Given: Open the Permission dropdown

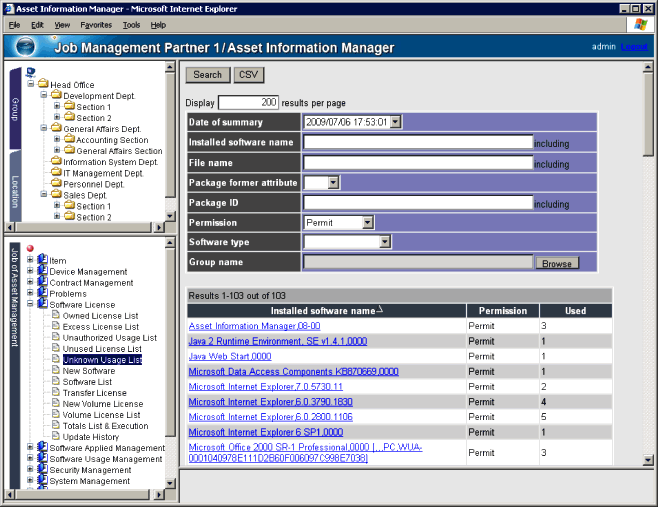Looking at the screenshot, I should pyautogui.click(x=367, y=223).
